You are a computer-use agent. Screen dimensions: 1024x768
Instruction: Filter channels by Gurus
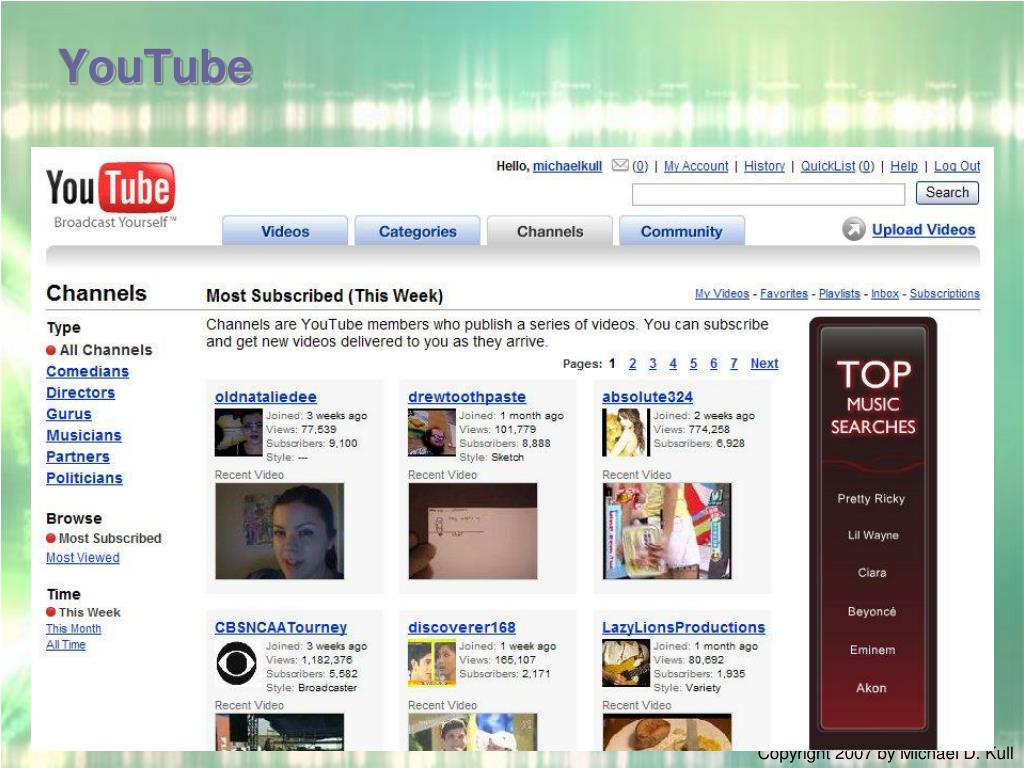point(69,414)
